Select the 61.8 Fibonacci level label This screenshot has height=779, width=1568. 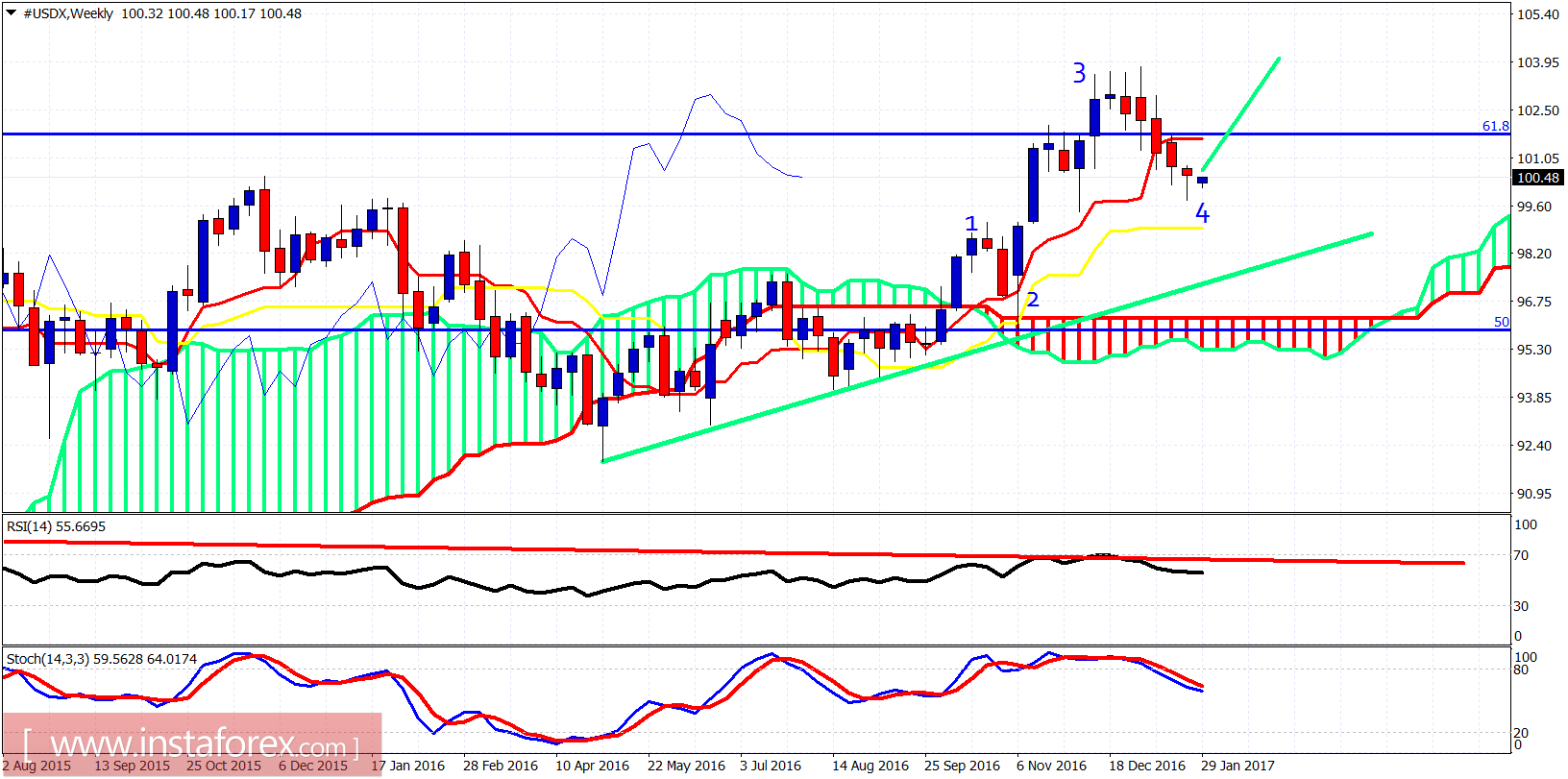[x=1496, y=126]
